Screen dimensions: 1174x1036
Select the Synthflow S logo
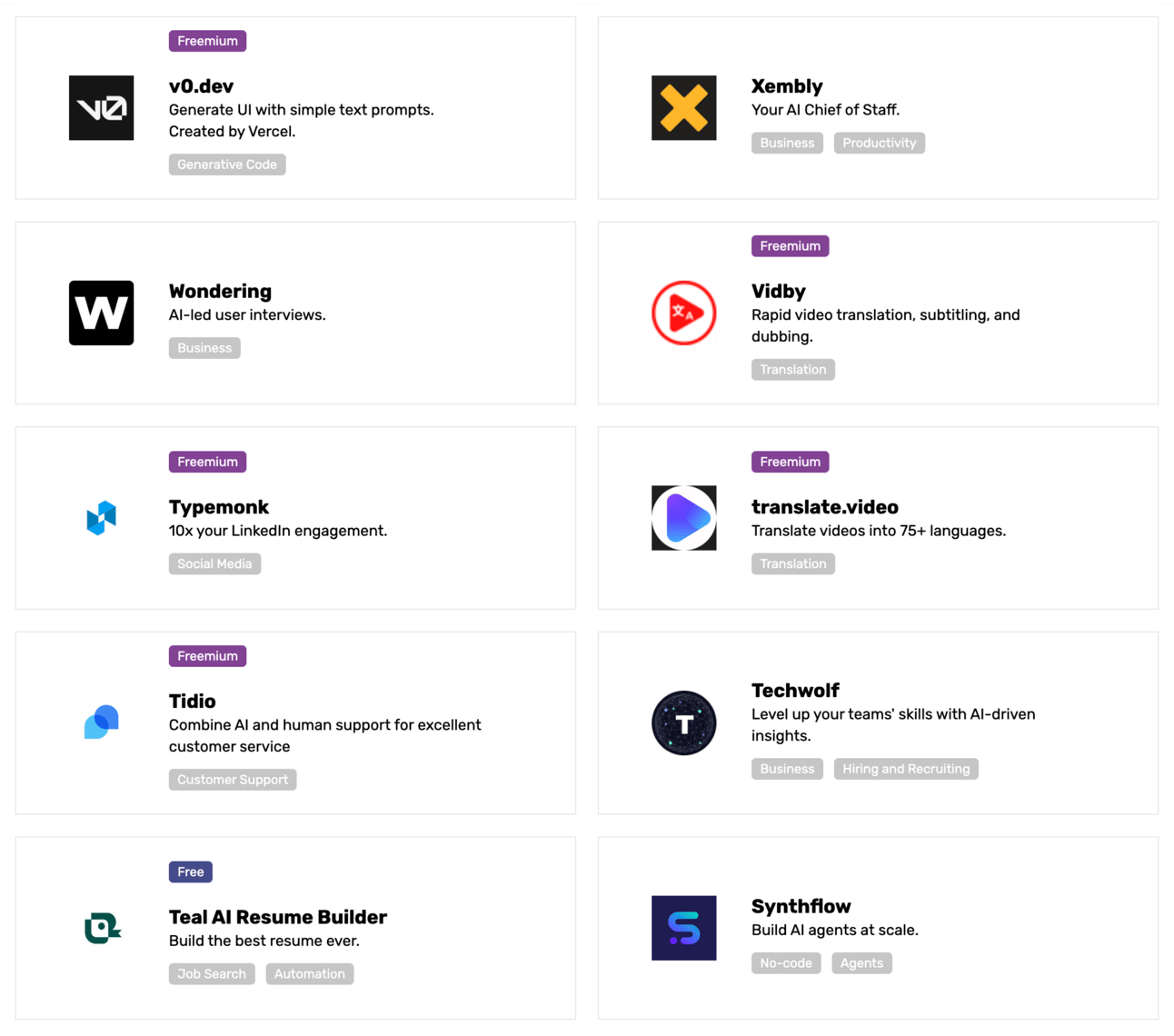(683, 928)
